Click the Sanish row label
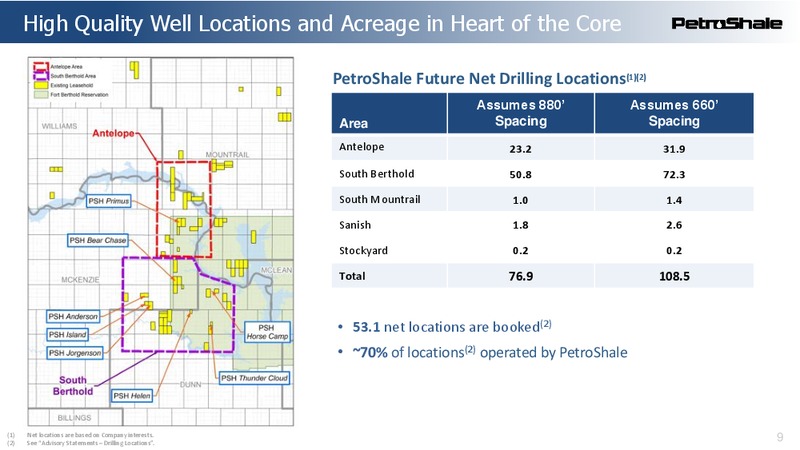 coord(355,225)
